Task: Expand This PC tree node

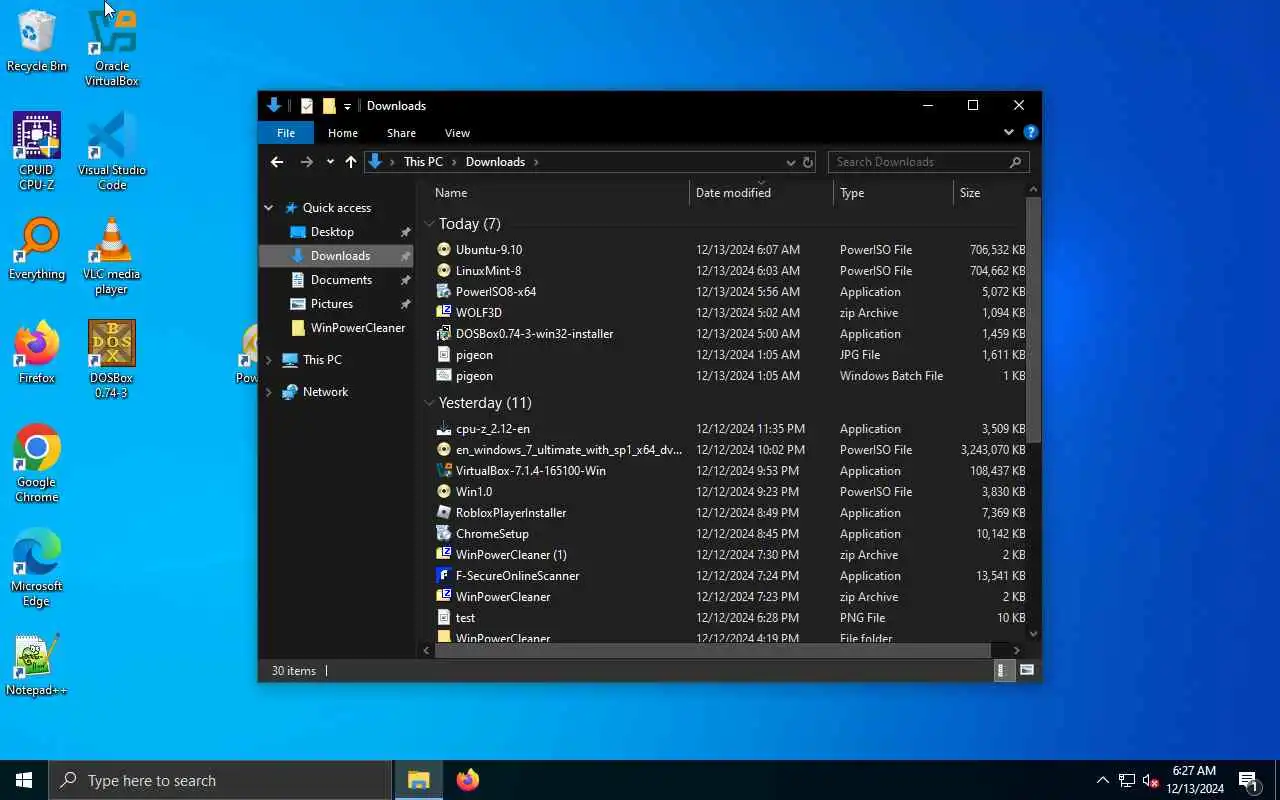Action: point(269,360)
